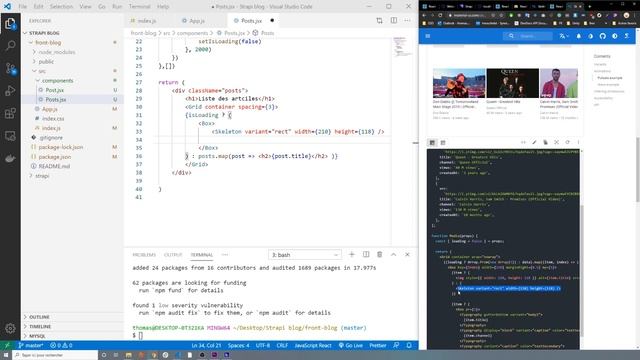
Task: Click the master branch in status bar
Action: [x=31, y=345]
